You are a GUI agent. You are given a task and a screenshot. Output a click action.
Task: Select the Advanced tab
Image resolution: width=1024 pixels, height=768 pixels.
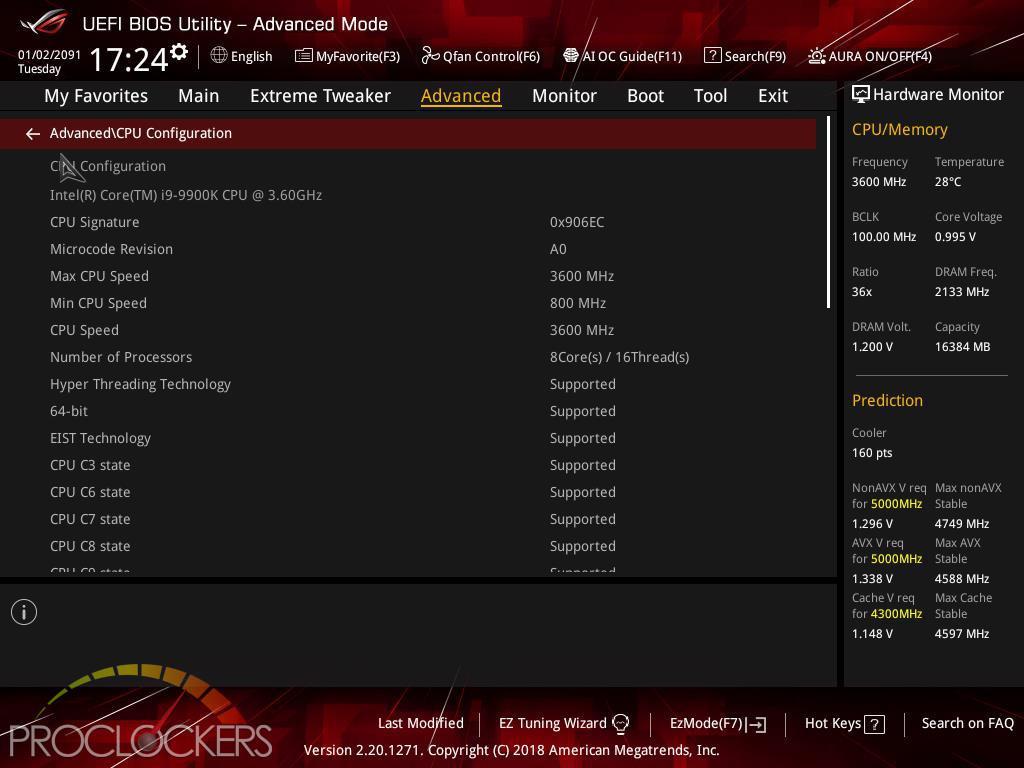pyautogui.click(x=461, y=96)
